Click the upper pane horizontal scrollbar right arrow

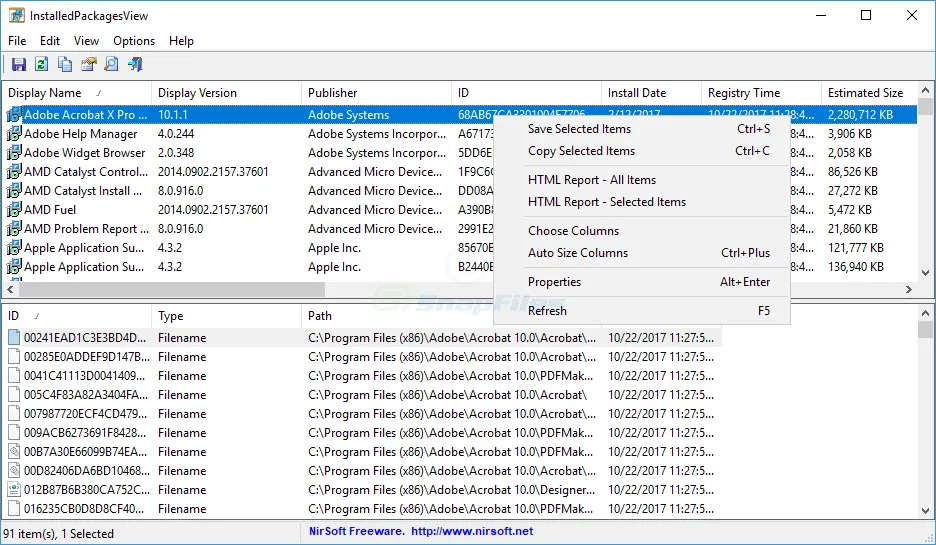[909, 290]
